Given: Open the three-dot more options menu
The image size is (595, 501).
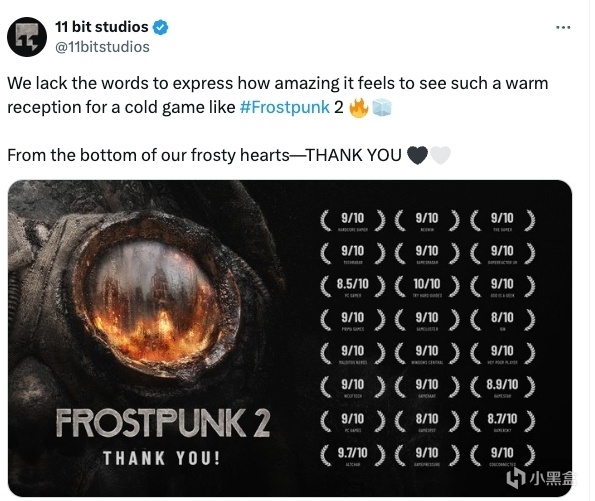Looking at the screenshot, I should (563, 27).
